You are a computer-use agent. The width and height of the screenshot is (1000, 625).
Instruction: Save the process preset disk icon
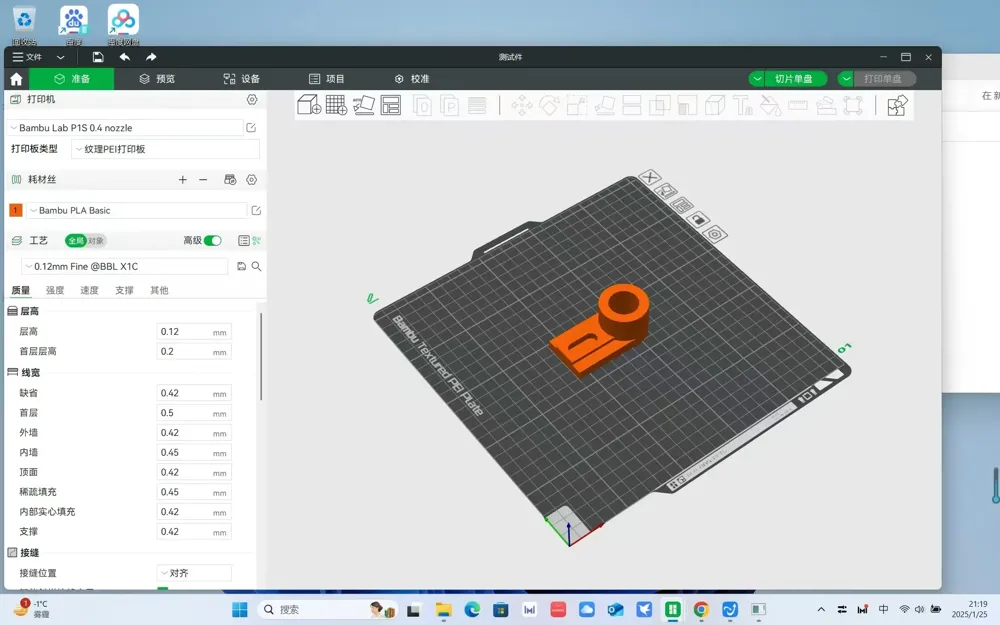241,267
